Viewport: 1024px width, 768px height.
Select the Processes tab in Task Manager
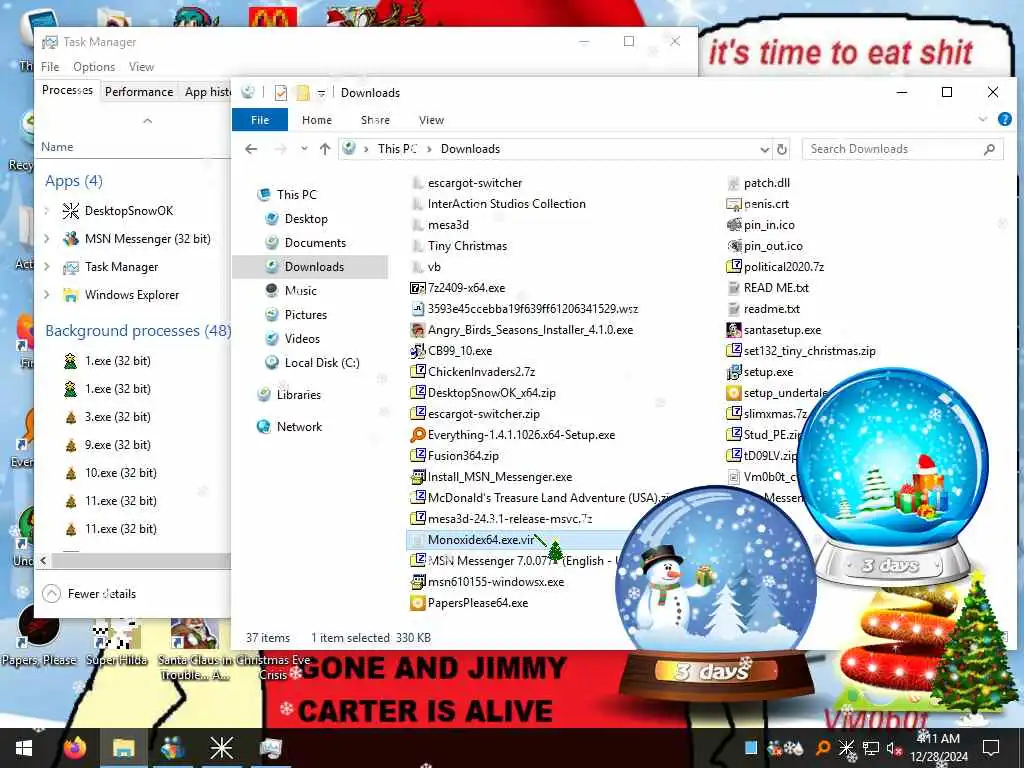click(x=67, y=90)
